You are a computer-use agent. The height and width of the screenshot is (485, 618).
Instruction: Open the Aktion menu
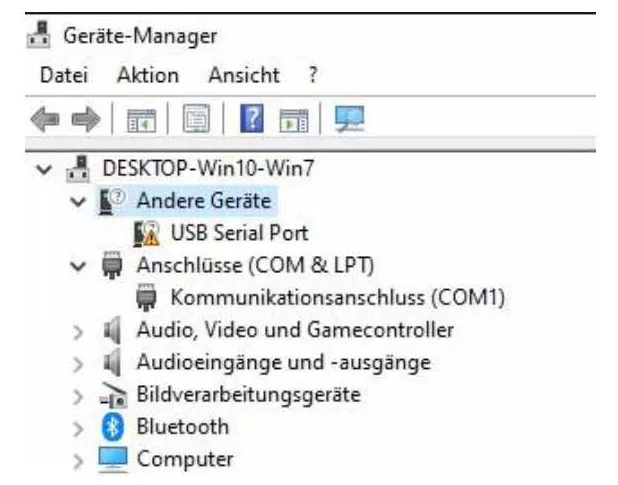pyautogui.click(x=147, y=76)
